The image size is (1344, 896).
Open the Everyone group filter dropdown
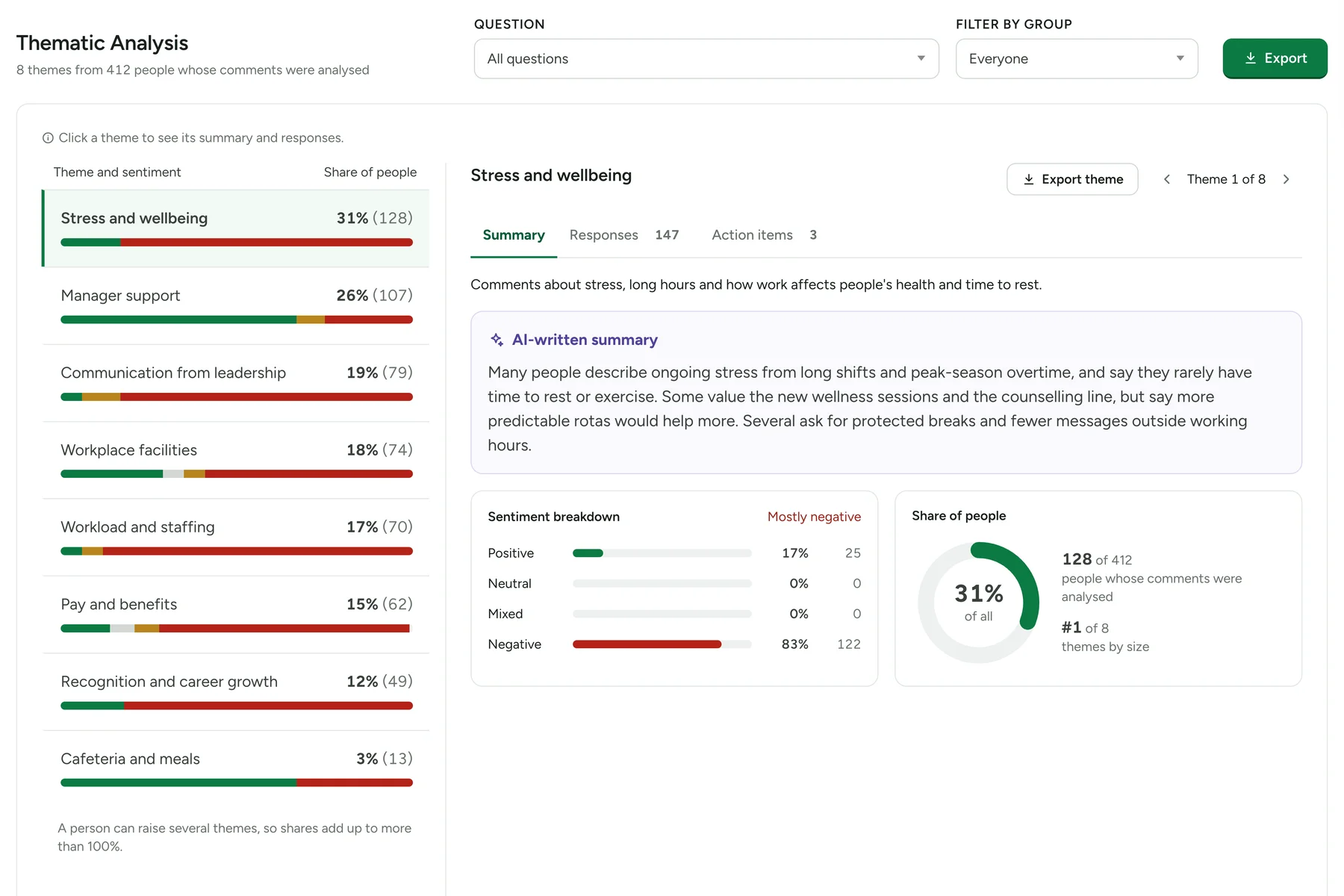1077,59
